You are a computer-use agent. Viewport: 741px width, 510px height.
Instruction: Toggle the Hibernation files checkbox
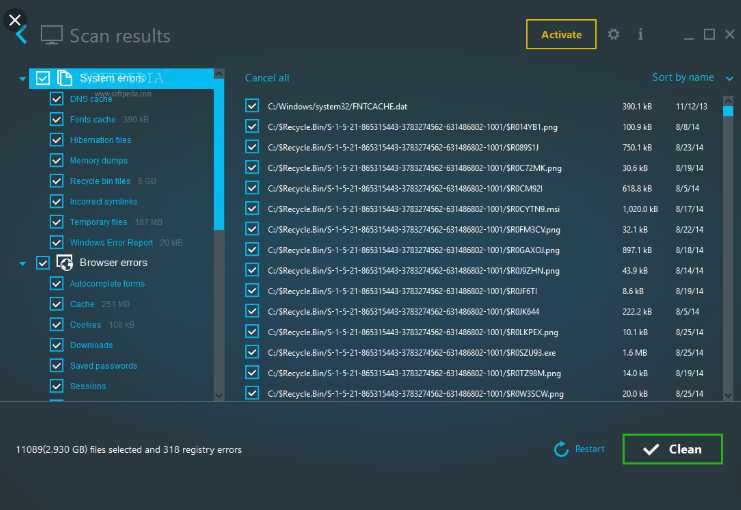point(57,140)
